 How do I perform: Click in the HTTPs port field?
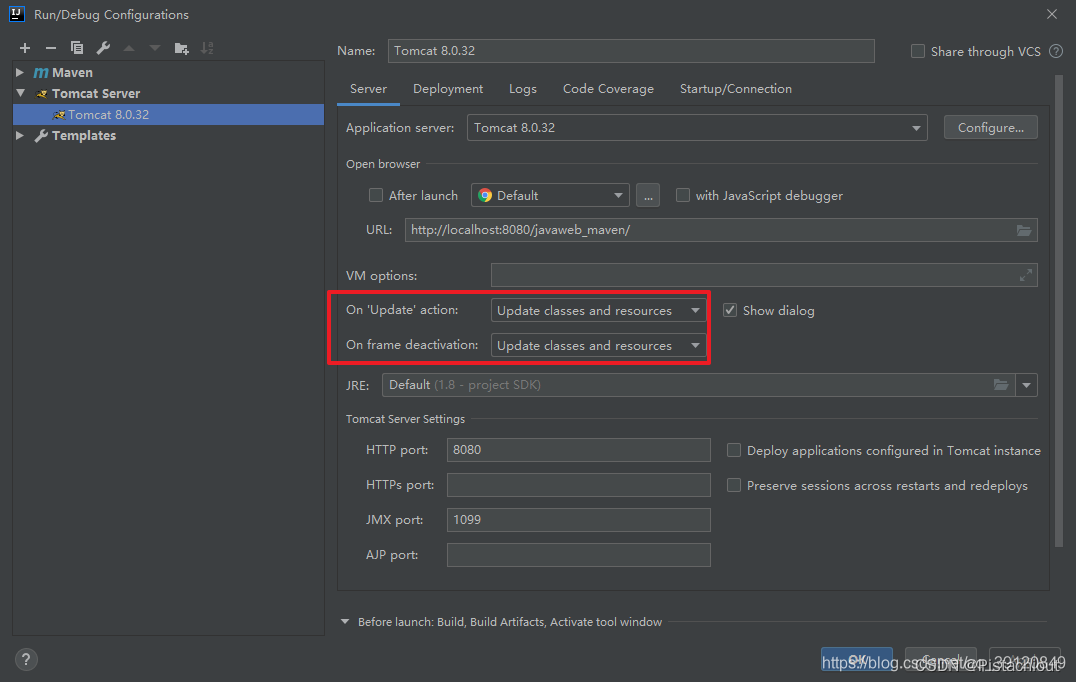(578, 485)
